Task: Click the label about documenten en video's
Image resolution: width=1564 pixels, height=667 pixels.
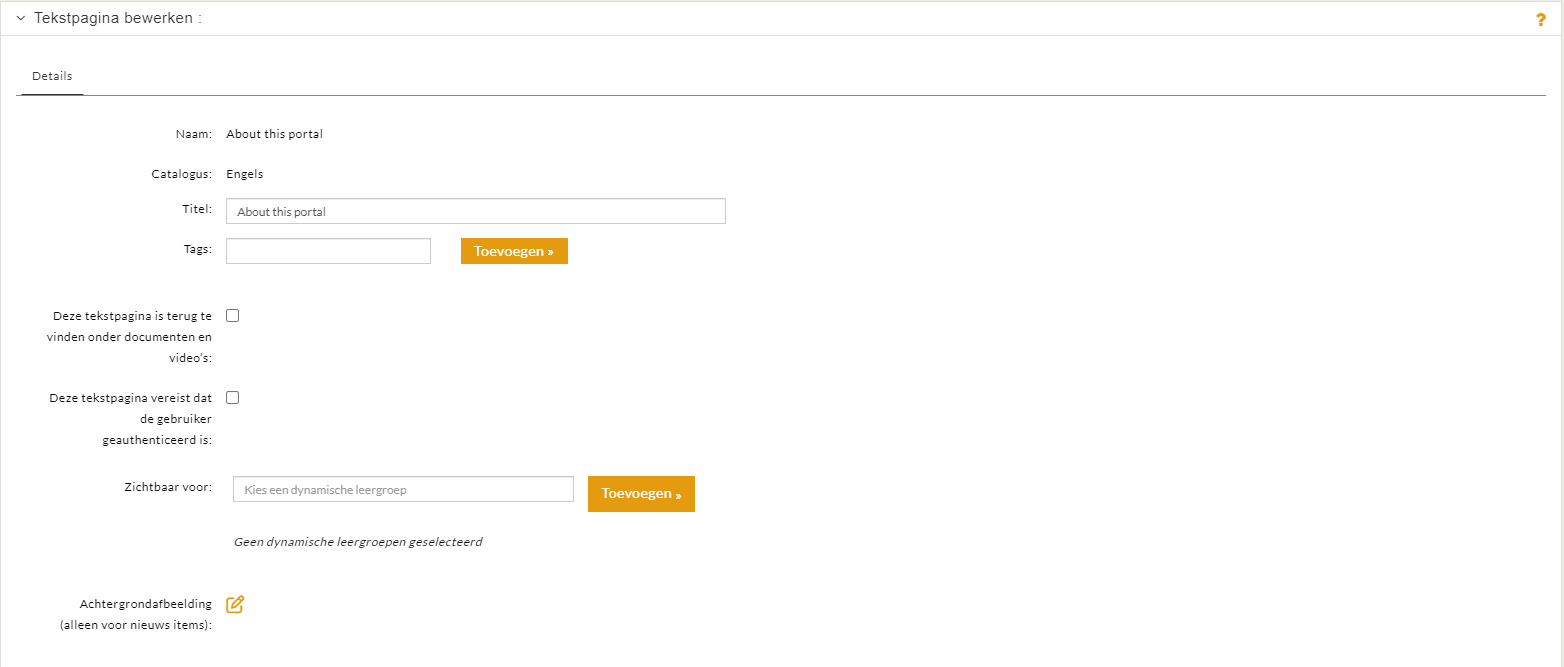Action: pyautogui.click(x=131, y=337)
